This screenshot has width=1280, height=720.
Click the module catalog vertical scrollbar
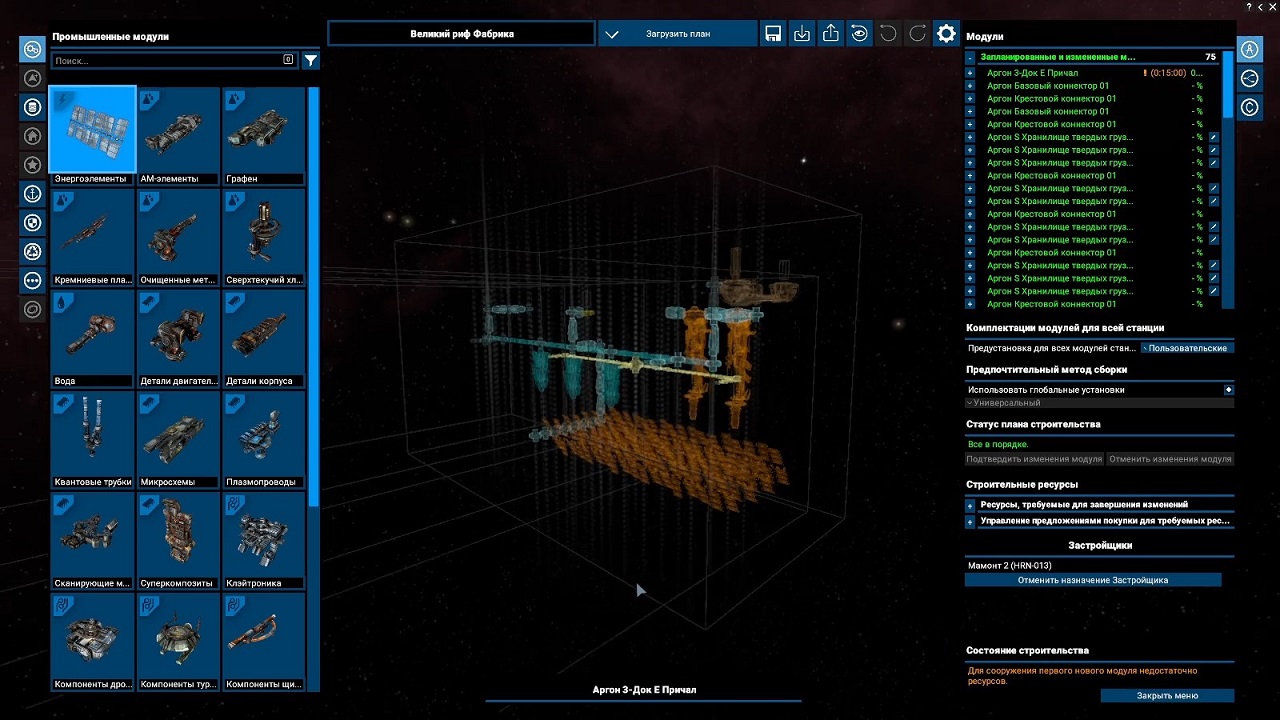(314, 296)
